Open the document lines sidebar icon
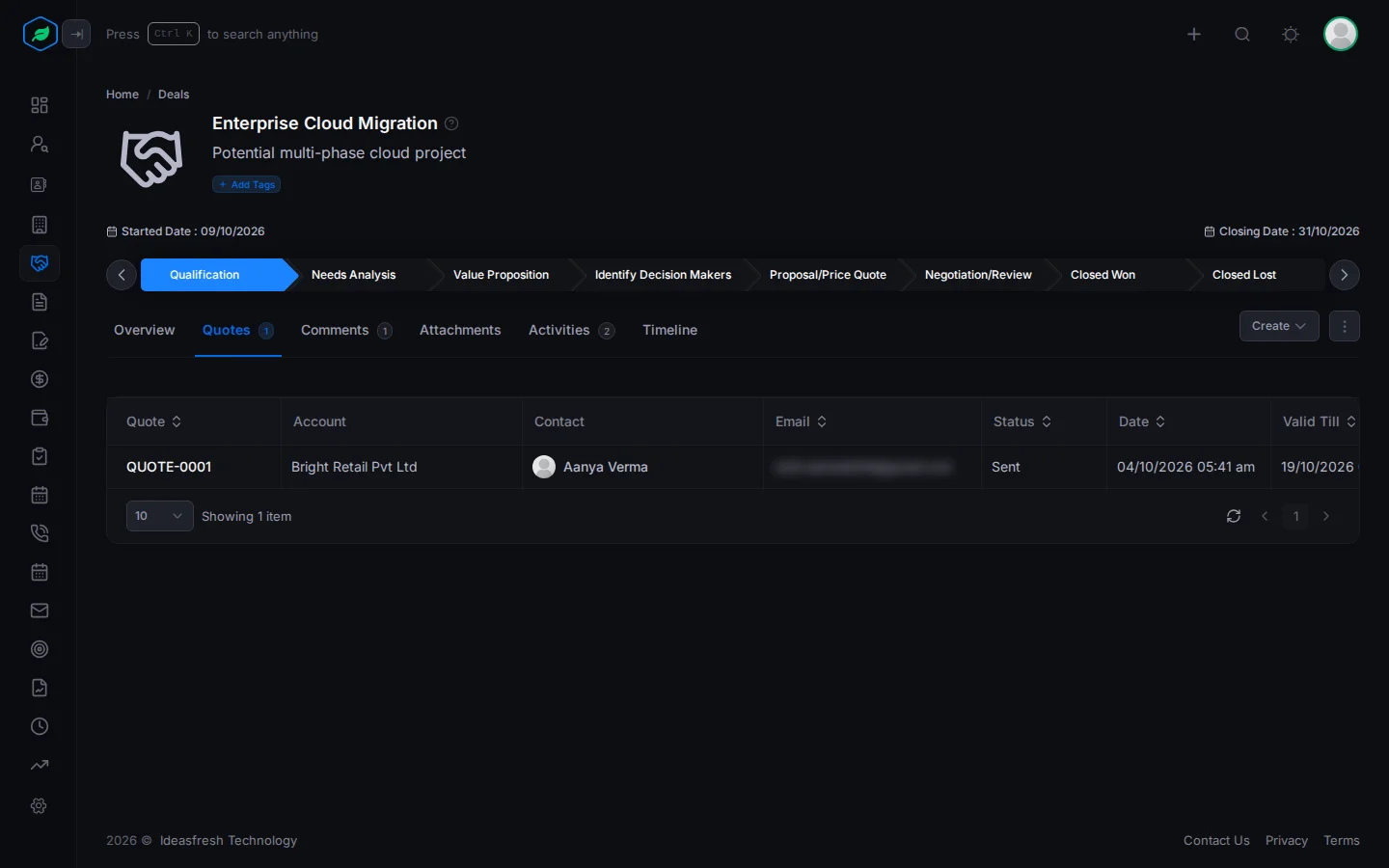The width and height of the screenshot is (1389, 868). tap(40, 302)
